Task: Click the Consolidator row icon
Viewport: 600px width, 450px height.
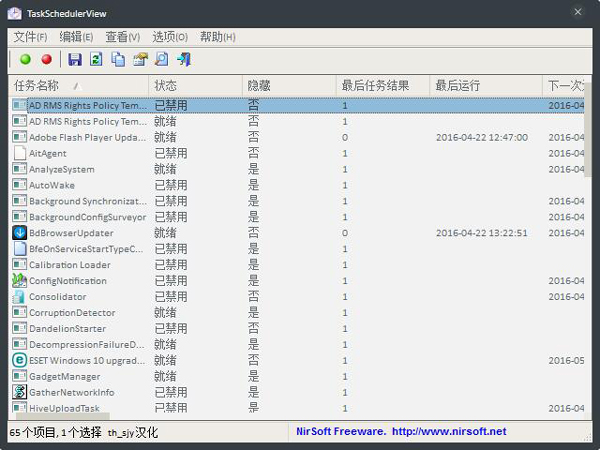Action: click(x=20, y=297)
